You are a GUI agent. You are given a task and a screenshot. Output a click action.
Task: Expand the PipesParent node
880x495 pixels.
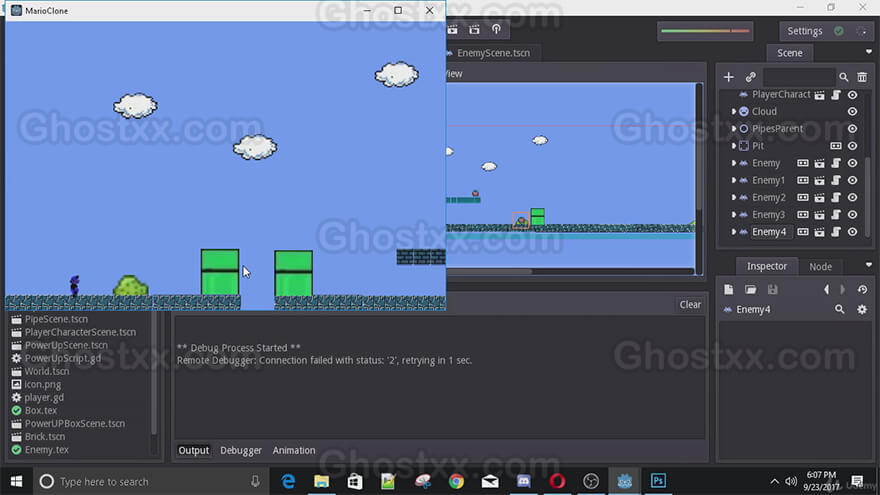tap(734, 129)
